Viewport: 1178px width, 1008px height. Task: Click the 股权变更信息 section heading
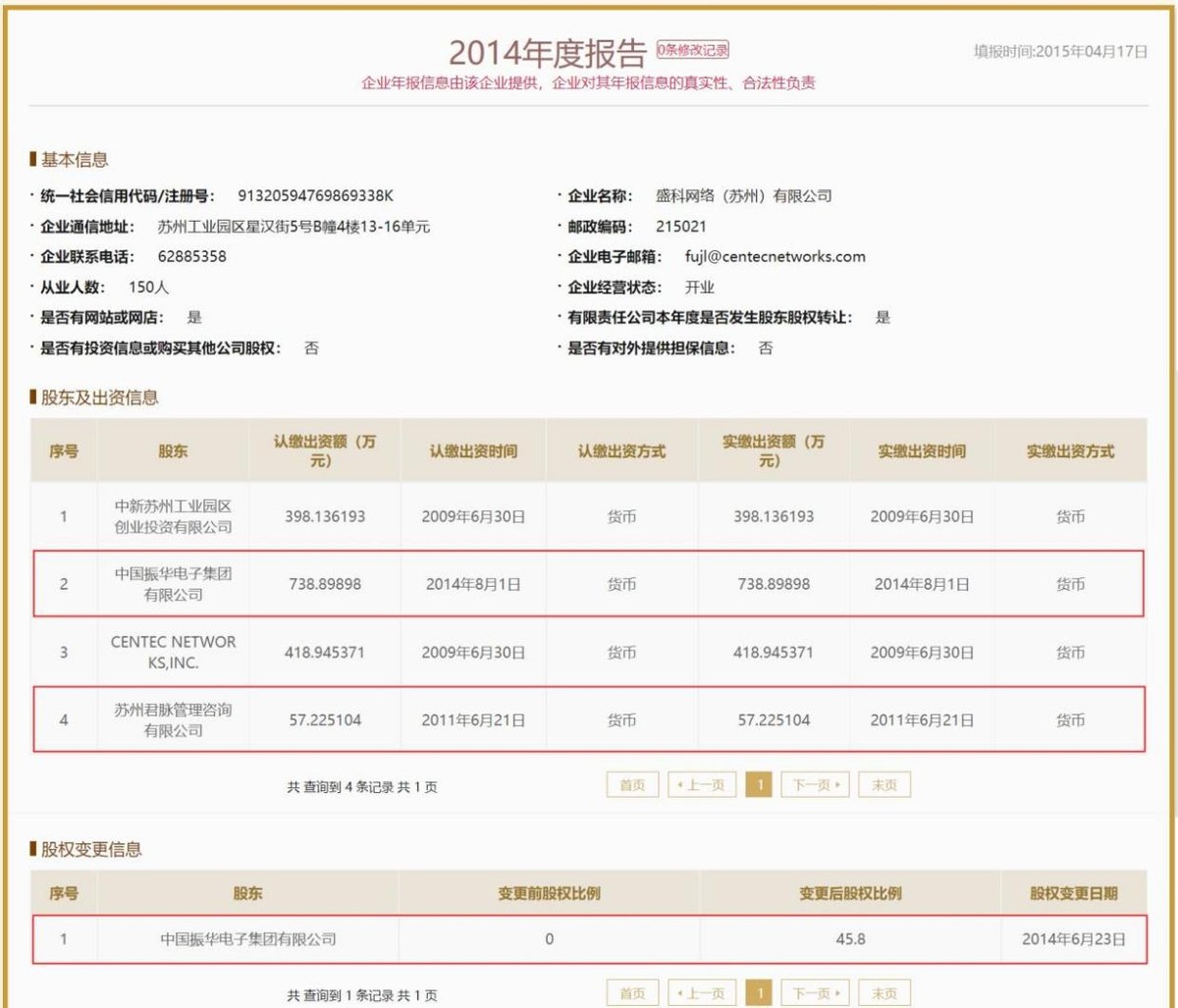(x=91, y=848)
